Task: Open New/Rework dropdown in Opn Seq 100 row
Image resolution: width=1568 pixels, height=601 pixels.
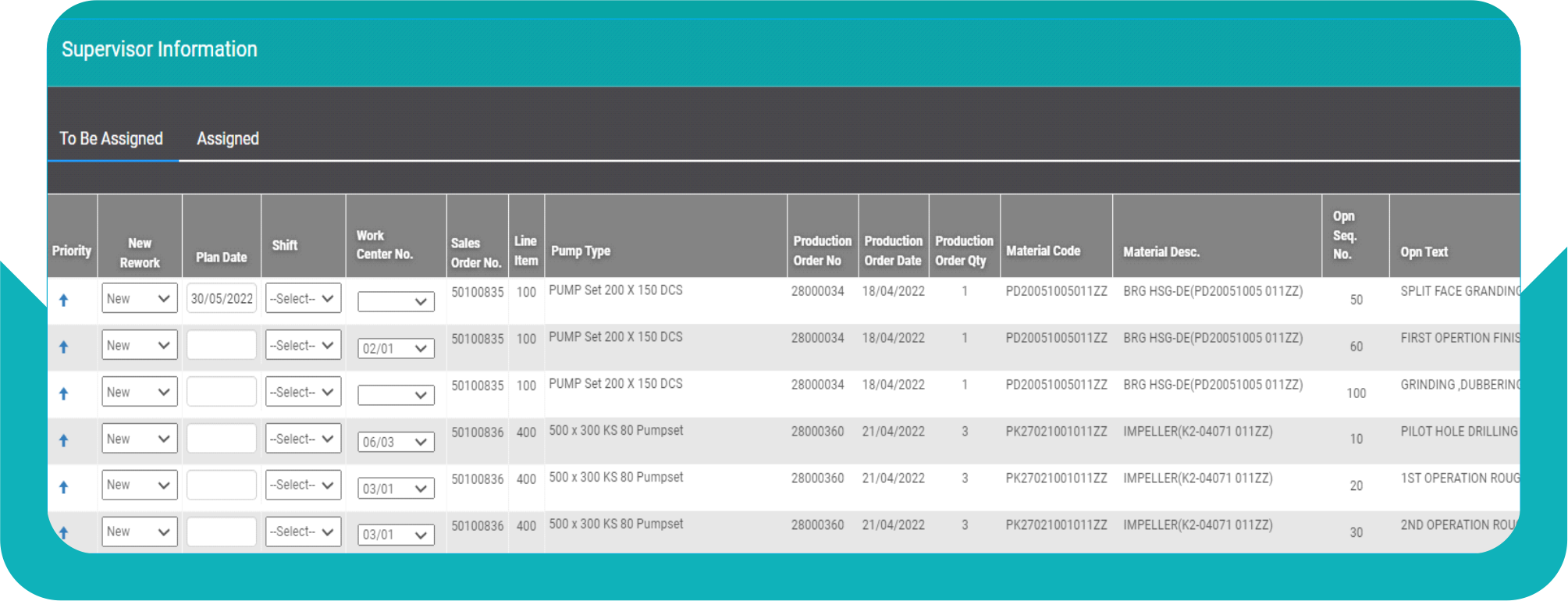Action: tap(139, 392)
